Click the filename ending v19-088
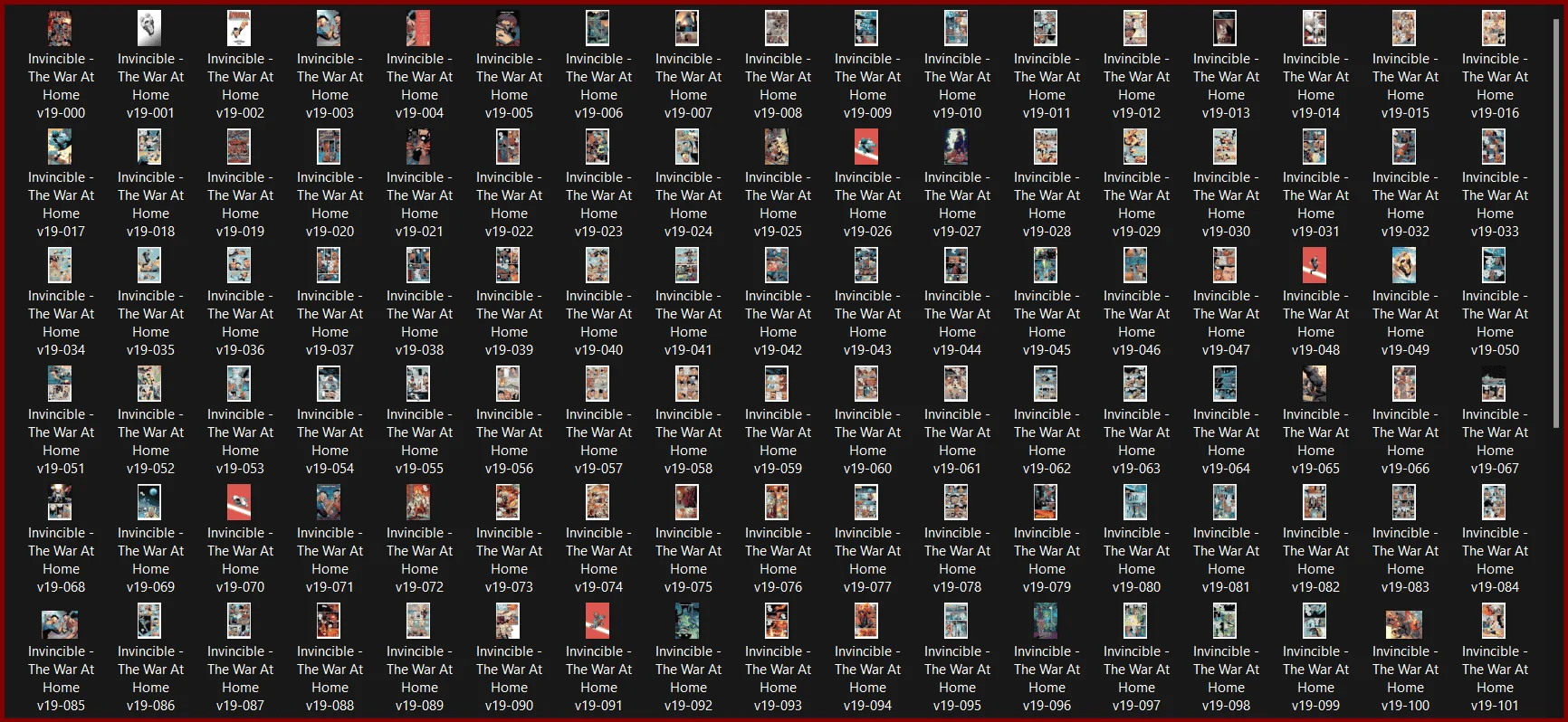 (330, 679)
